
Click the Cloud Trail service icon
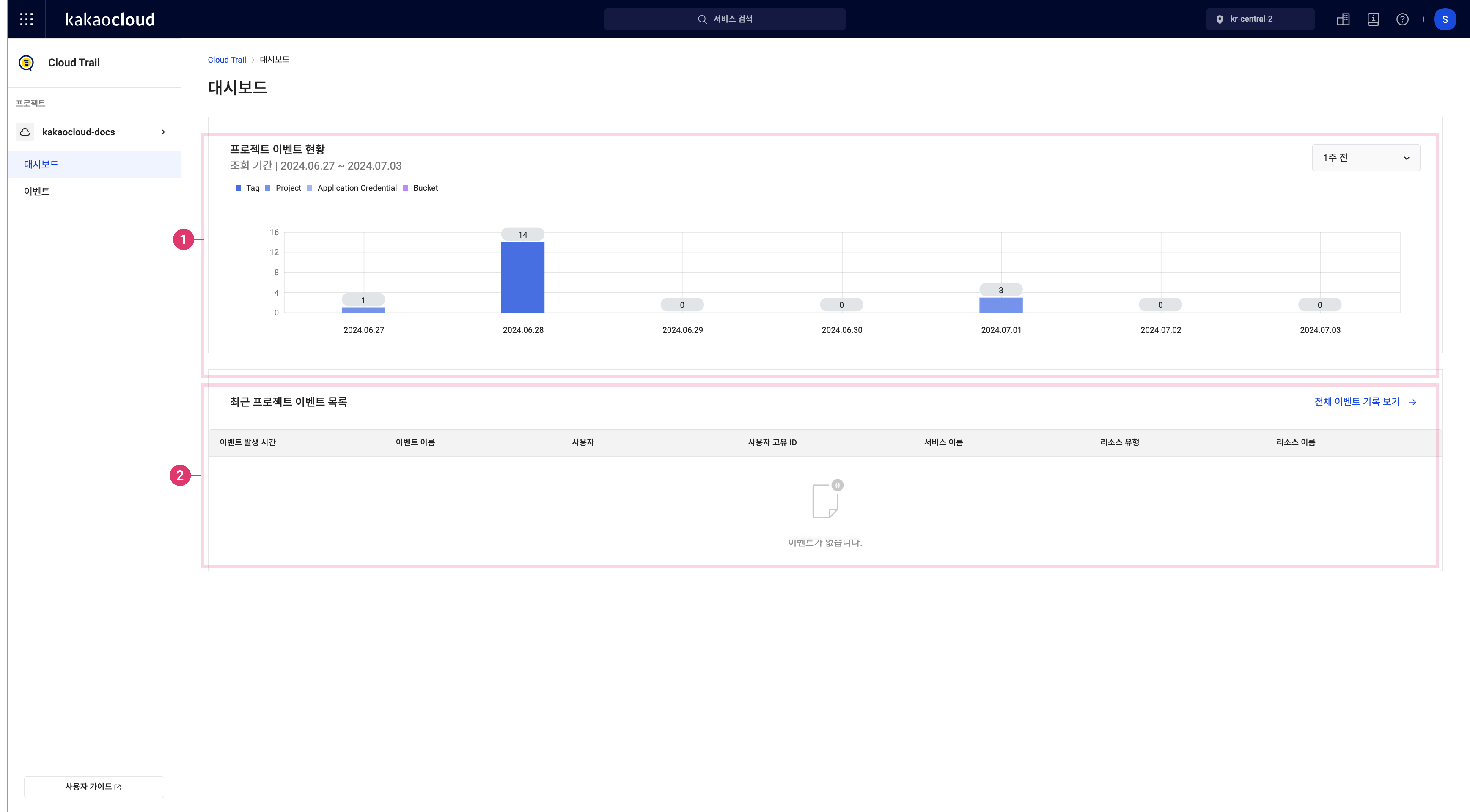26,63
